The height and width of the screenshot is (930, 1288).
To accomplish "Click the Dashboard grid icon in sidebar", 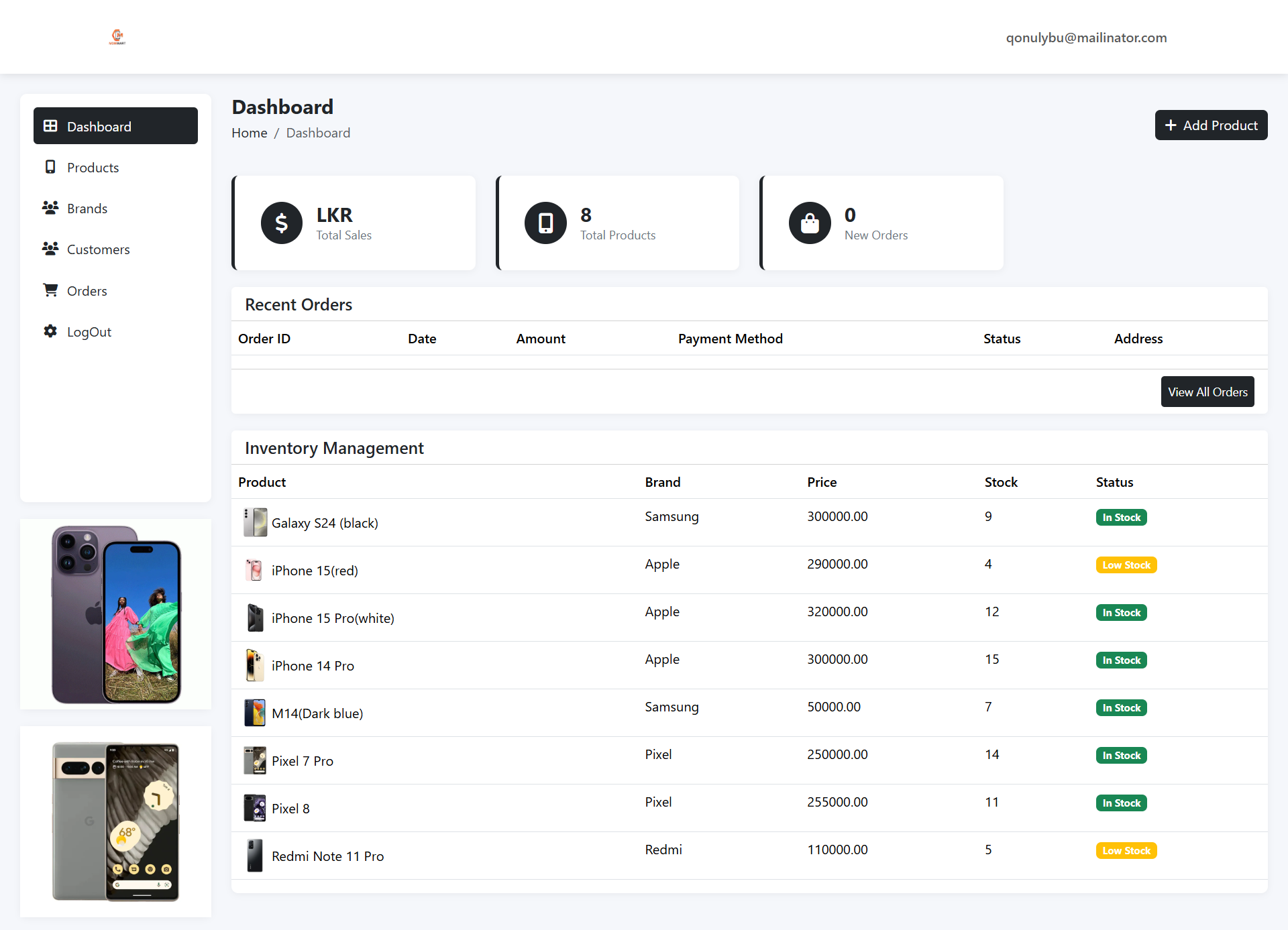I will [50, 126].
